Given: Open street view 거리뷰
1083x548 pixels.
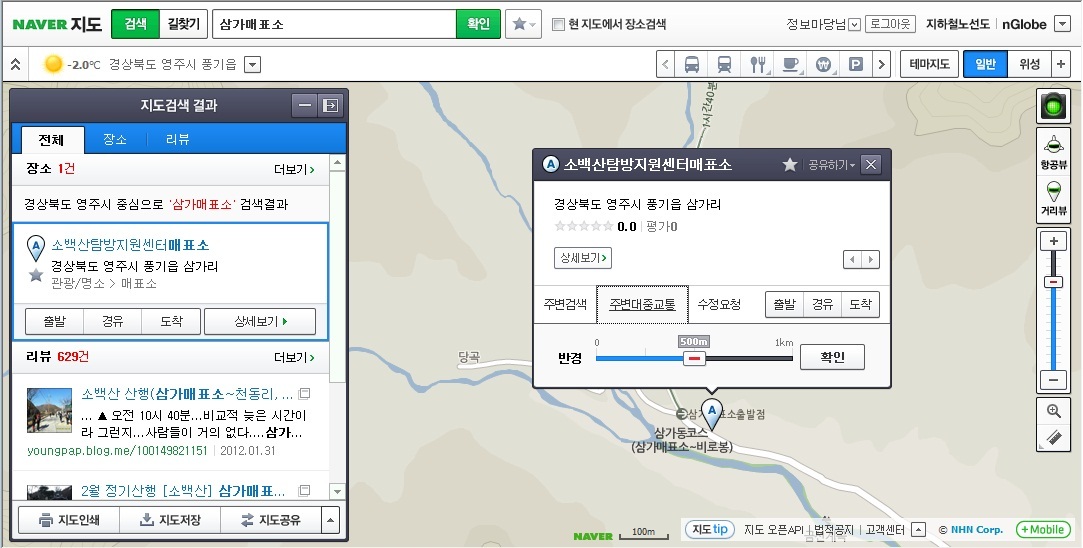Looking at the screenshot, I should point(1053,198).
